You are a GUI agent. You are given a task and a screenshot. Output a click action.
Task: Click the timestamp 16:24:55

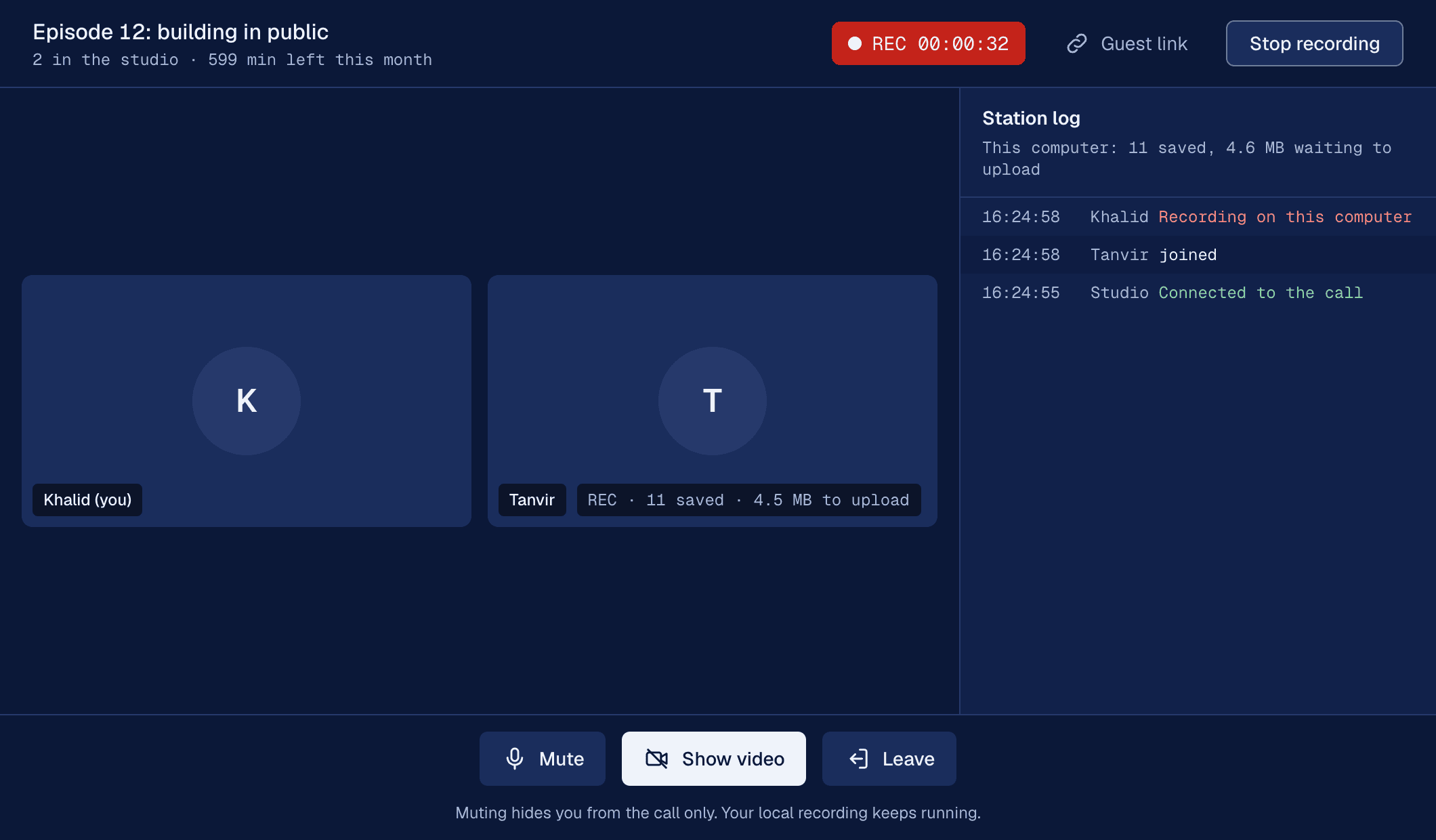pyautogui.click(x=1021, y=293)
